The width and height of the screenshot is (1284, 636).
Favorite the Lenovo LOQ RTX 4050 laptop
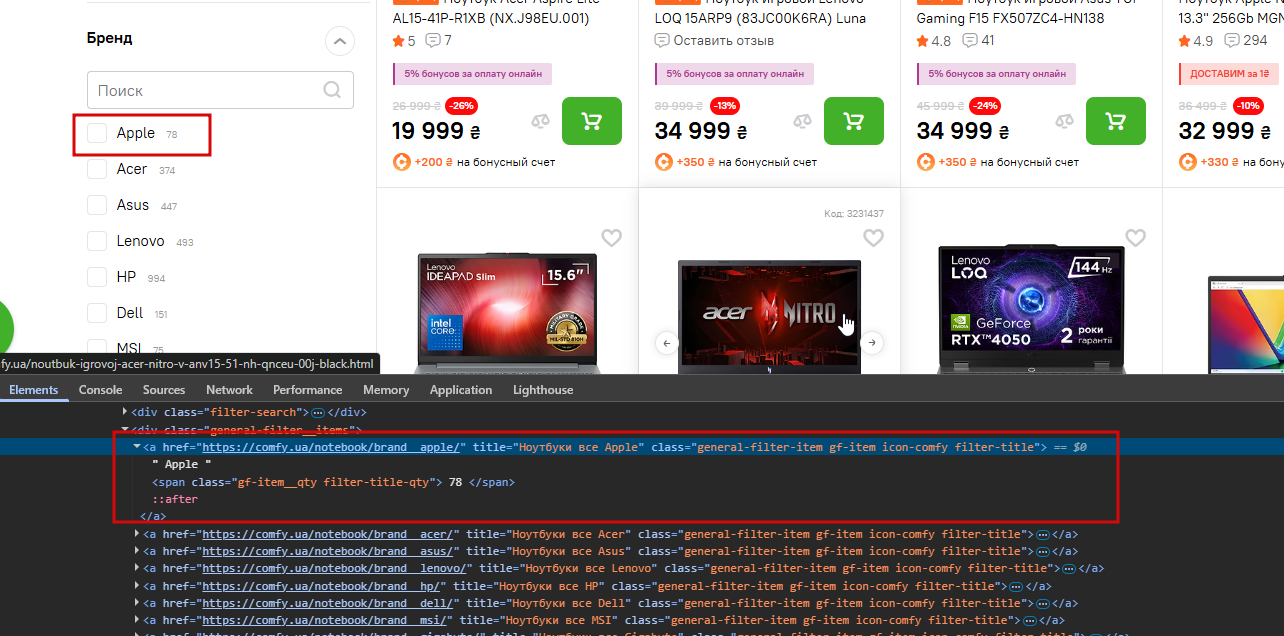tap(1135, 238)
